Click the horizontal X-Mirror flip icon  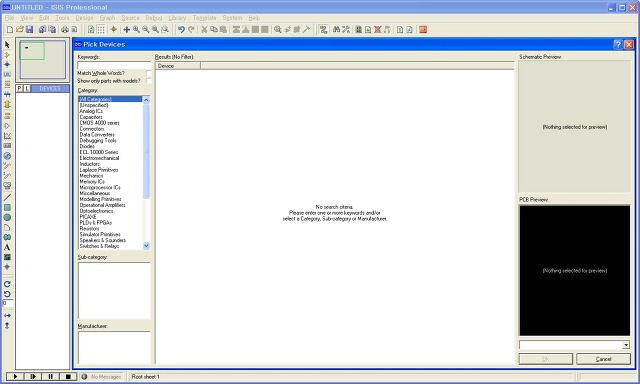tap(7, 315)
